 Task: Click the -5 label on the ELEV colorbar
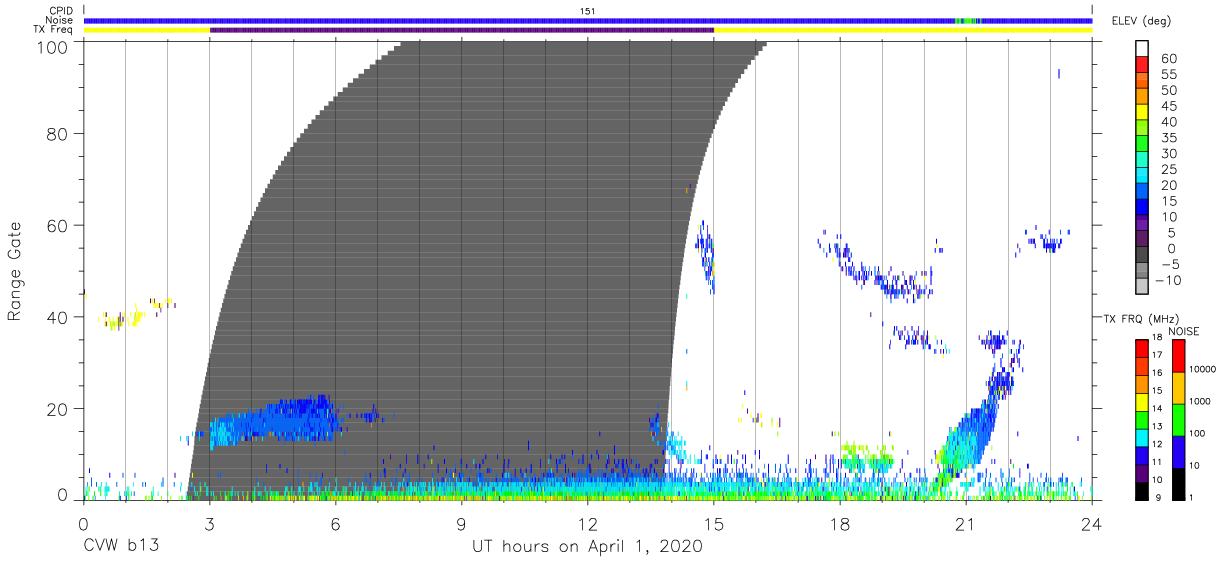coord(1169,264)
